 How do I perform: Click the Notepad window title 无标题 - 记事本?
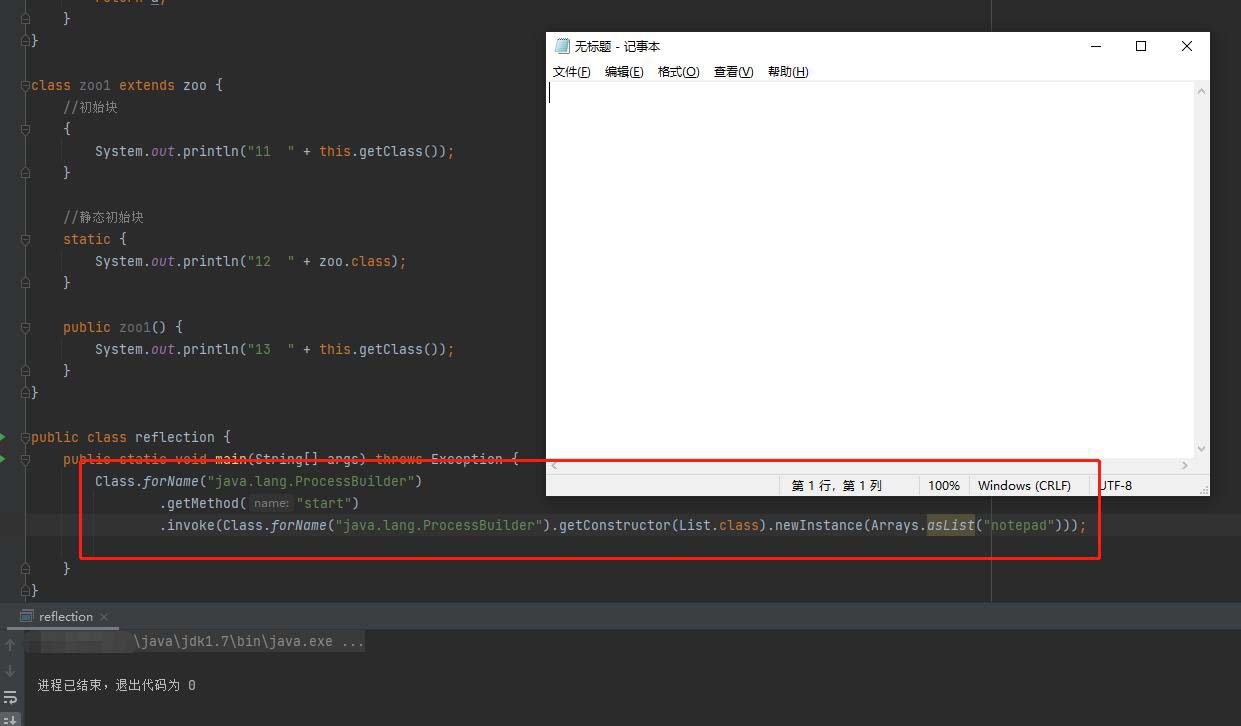(617, 46)
